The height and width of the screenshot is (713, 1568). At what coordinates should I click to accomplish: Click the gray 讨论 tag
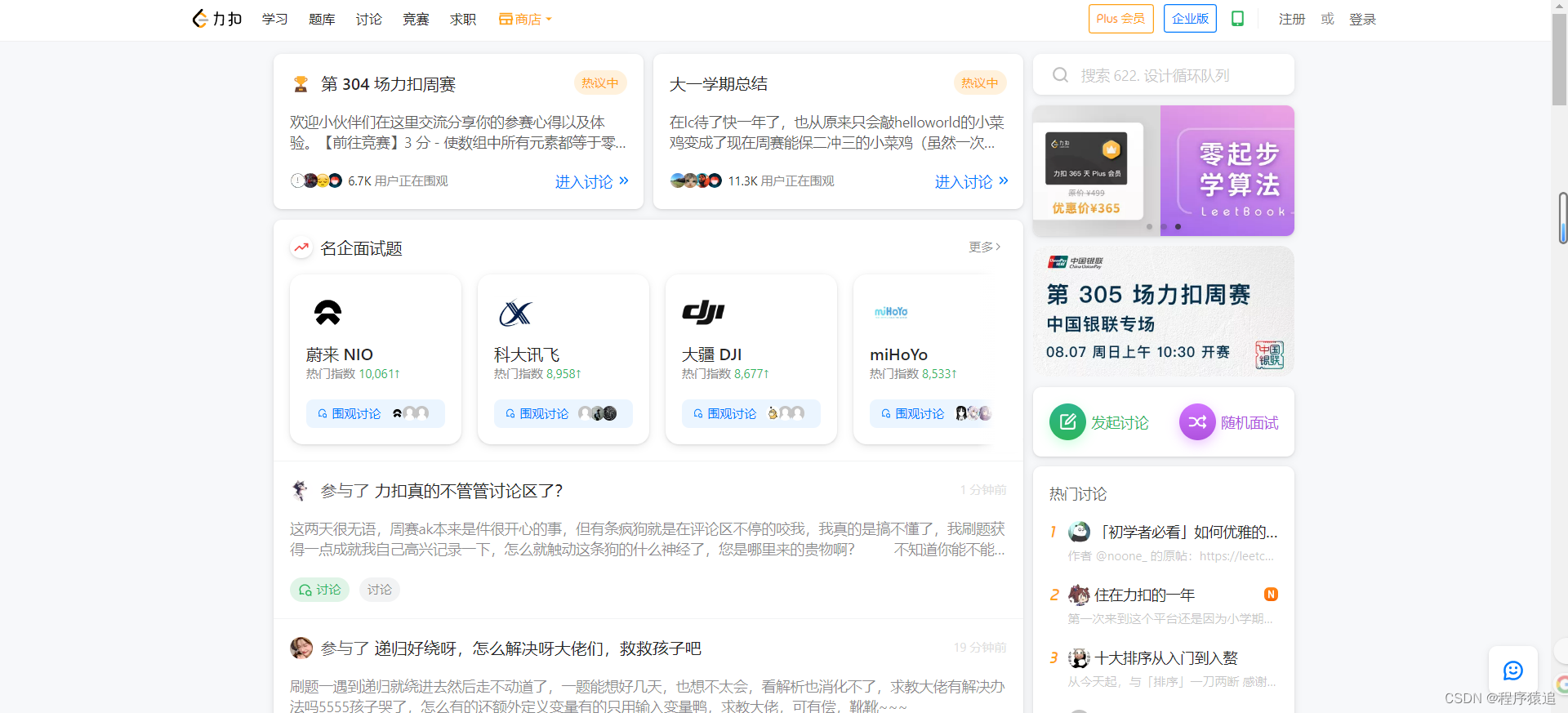pyautogui.click(x=379, y=590)
